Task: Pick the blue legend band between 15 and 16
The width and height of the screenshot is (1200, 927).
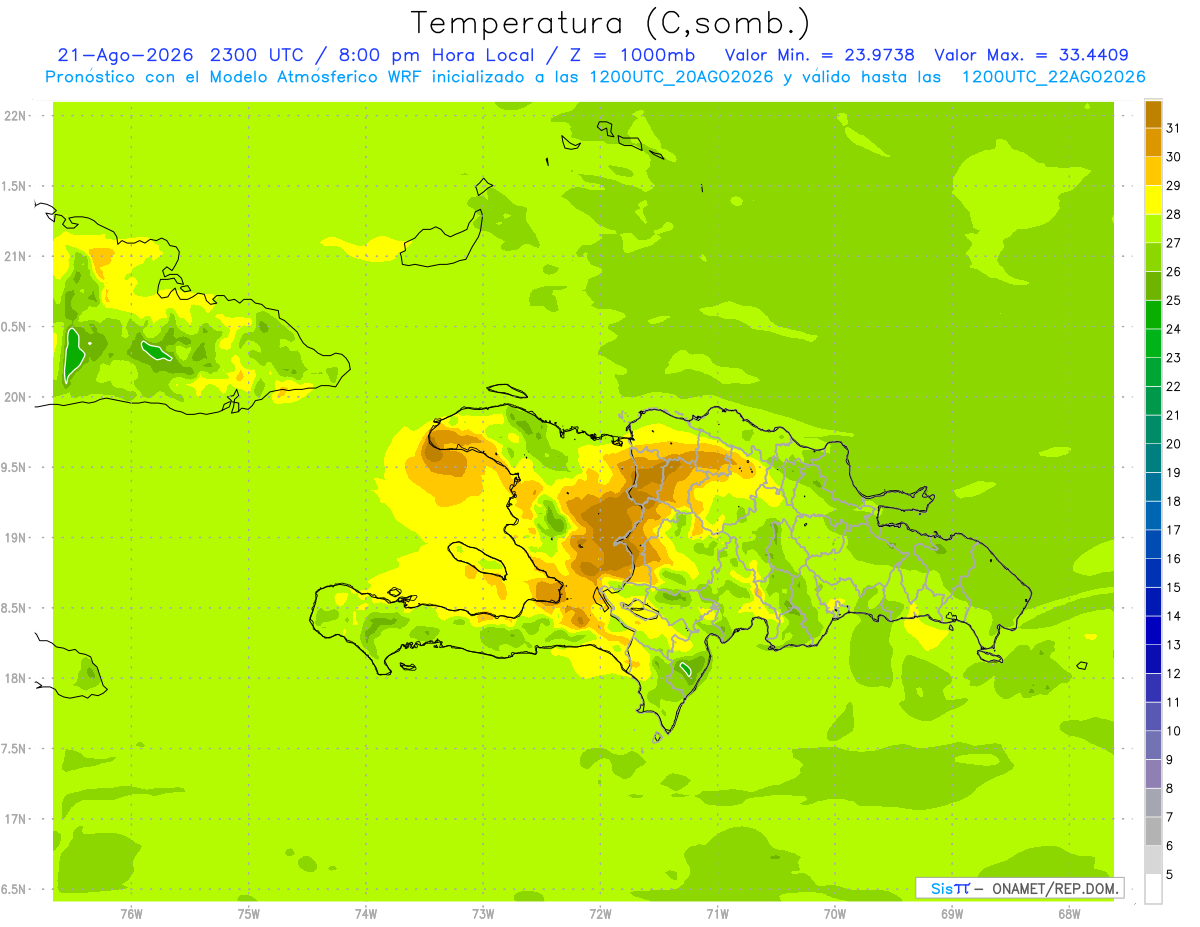Action: pyautogui.click(x=1153, y=573)
